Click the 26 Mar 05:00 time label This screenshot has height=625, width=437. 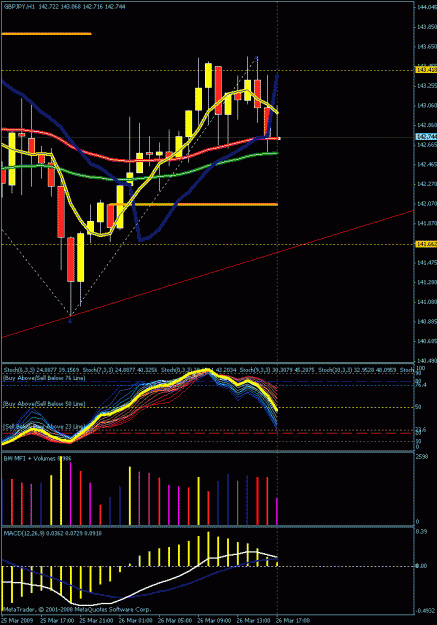pos(175,621)
